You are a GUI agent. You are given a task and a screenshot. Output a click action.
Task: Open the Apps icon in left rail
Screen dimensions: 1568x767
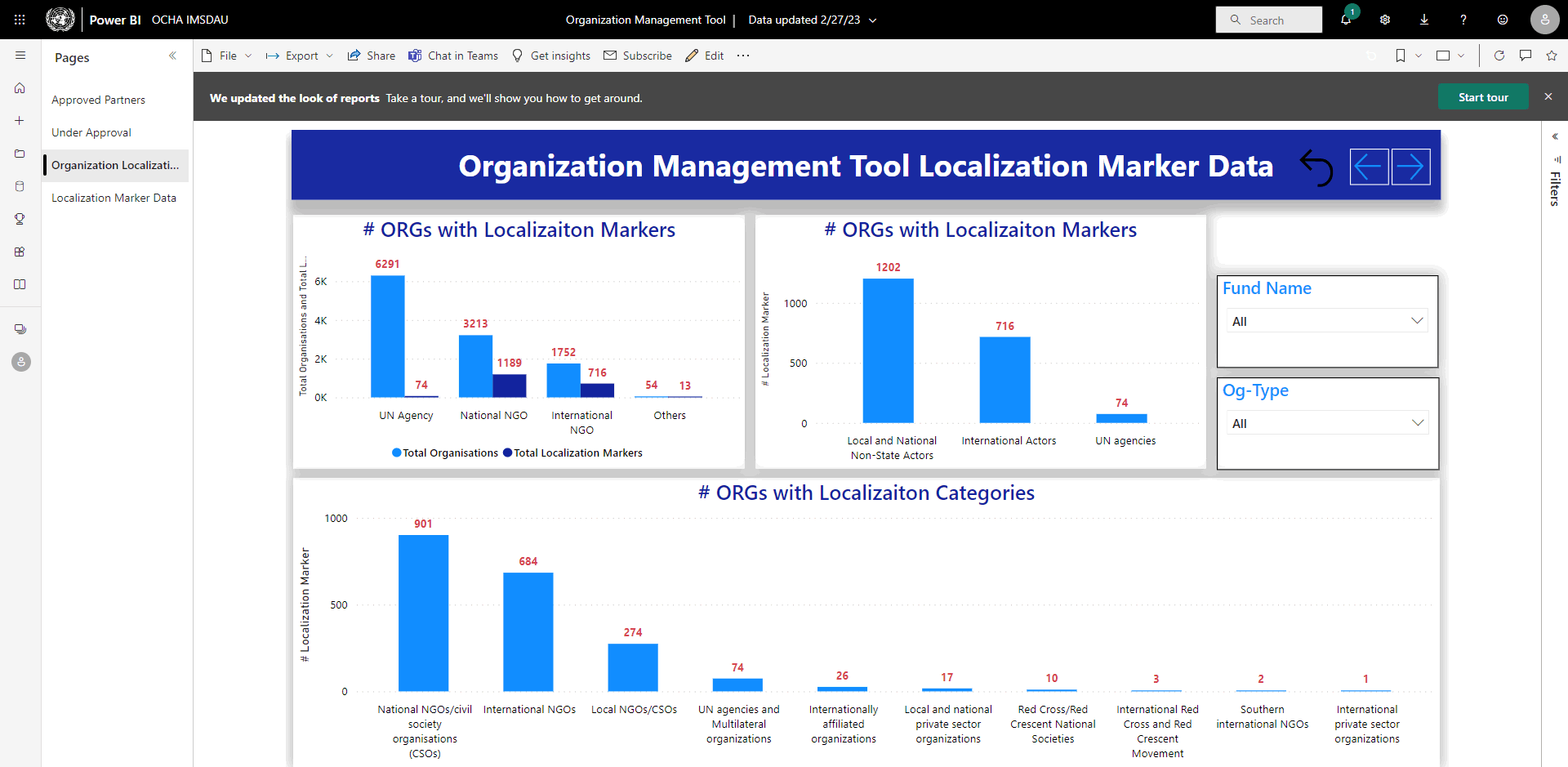point(20,252)
